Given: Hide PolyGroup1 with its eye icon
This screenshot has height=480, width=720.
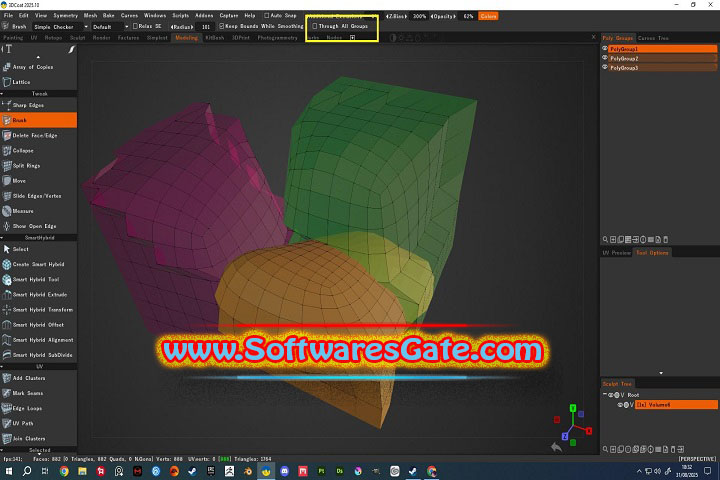Looking at the screenshot, I should coord(605,49).
